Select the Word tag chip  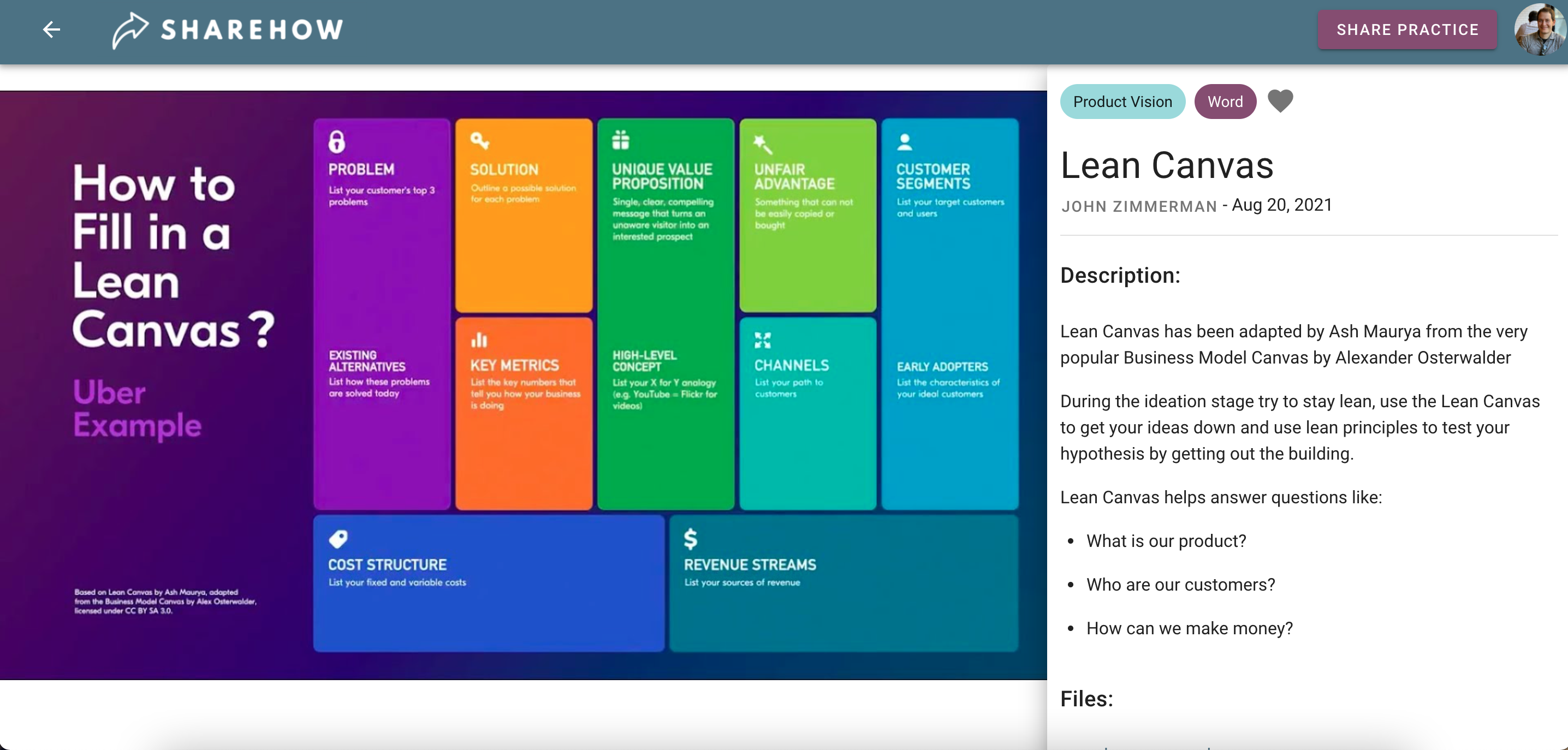1225,102
